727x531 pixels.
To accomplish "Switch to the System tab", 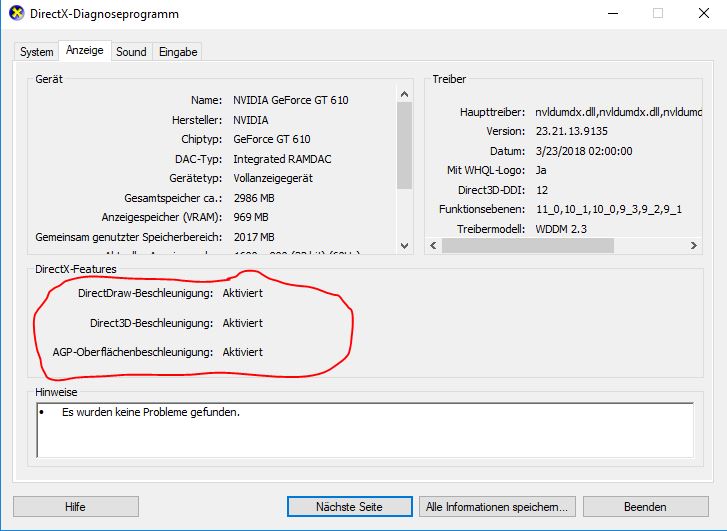I will pyautogui.click(x=36, y=51).
